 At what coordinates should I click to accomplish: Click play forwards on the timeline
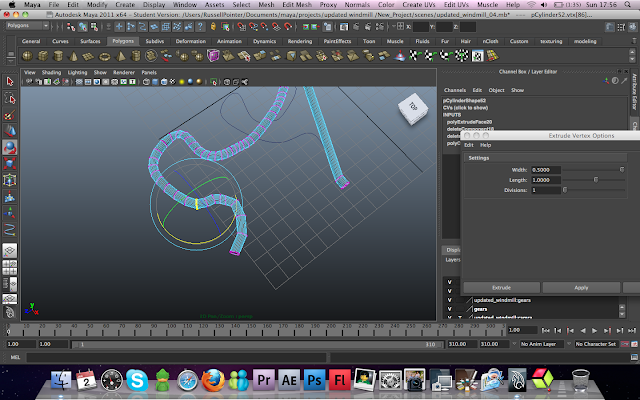pos(594,331)
